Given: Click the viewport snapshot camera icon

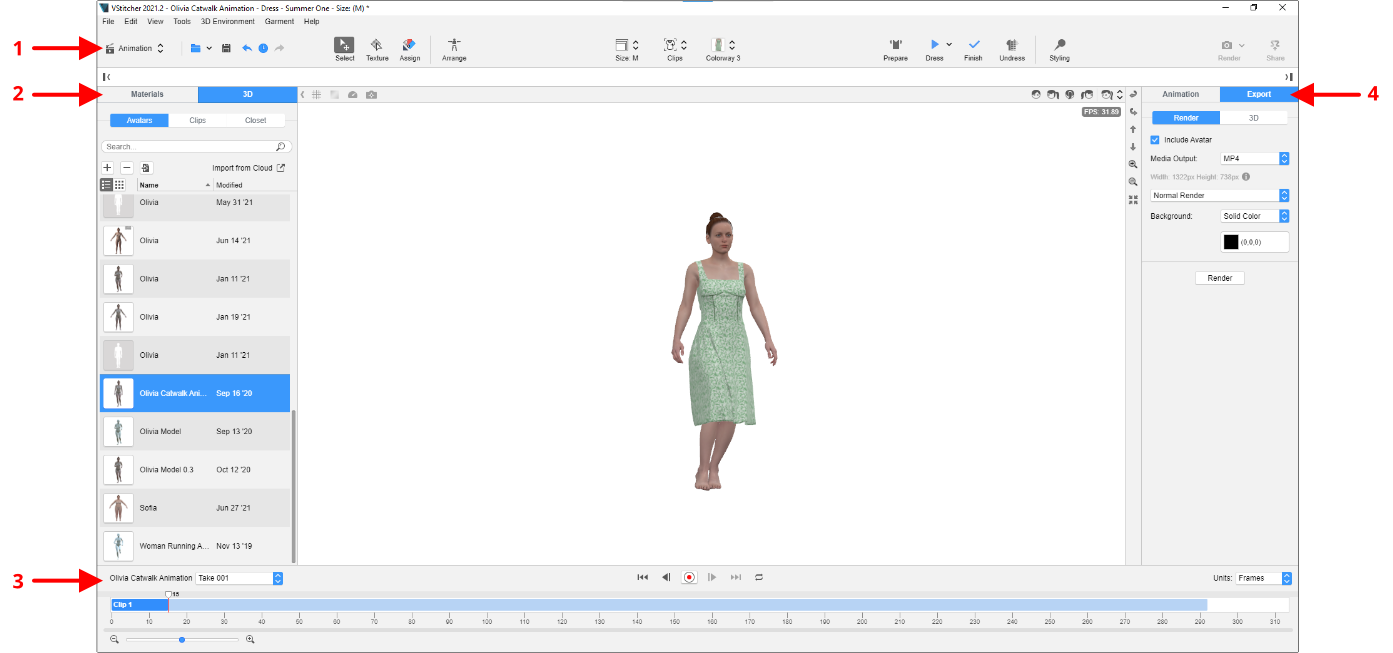Looking at the screenshot, I should 371,94.
